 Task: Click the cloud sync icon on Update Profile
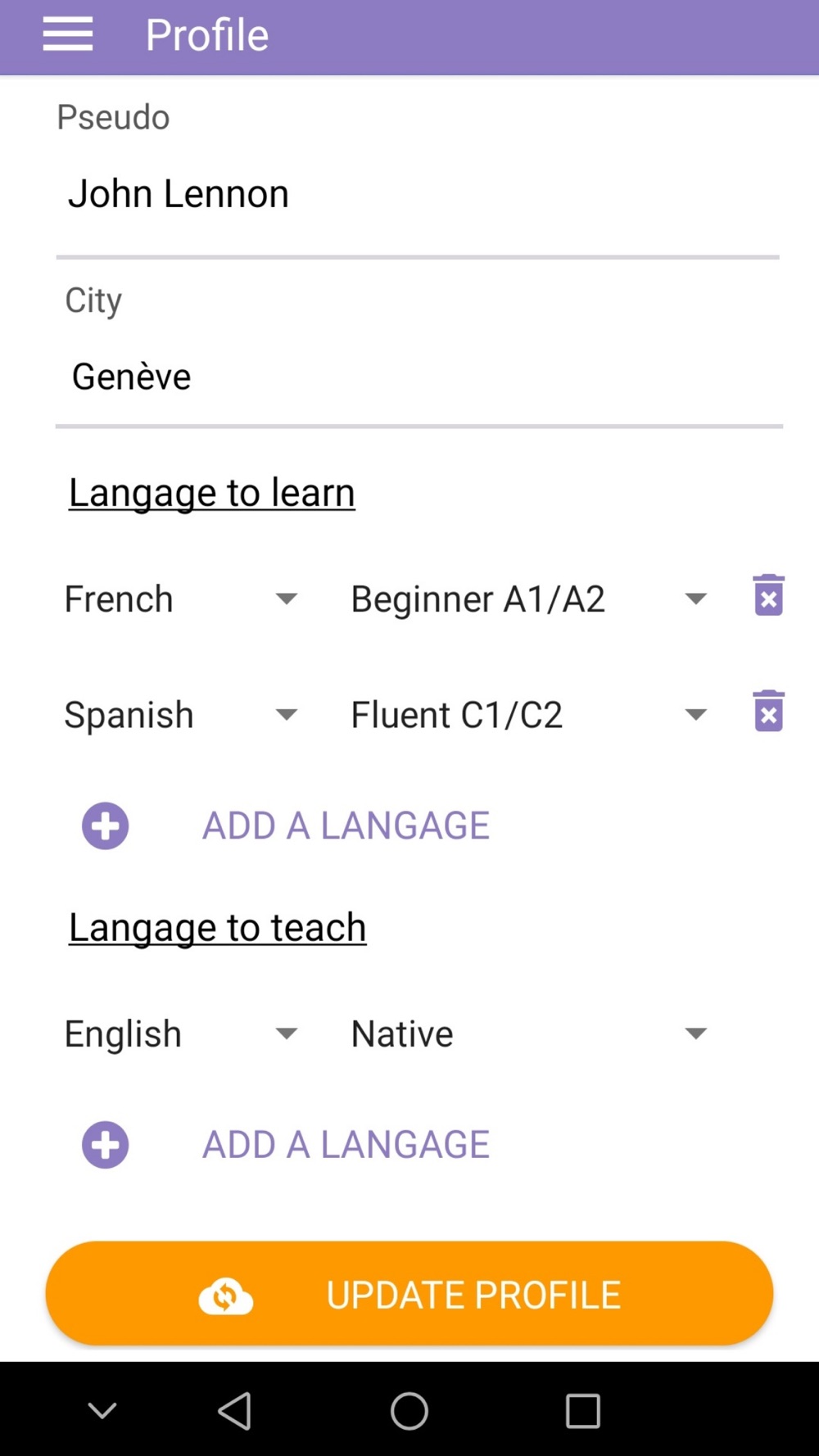[x=225, y=1295]
